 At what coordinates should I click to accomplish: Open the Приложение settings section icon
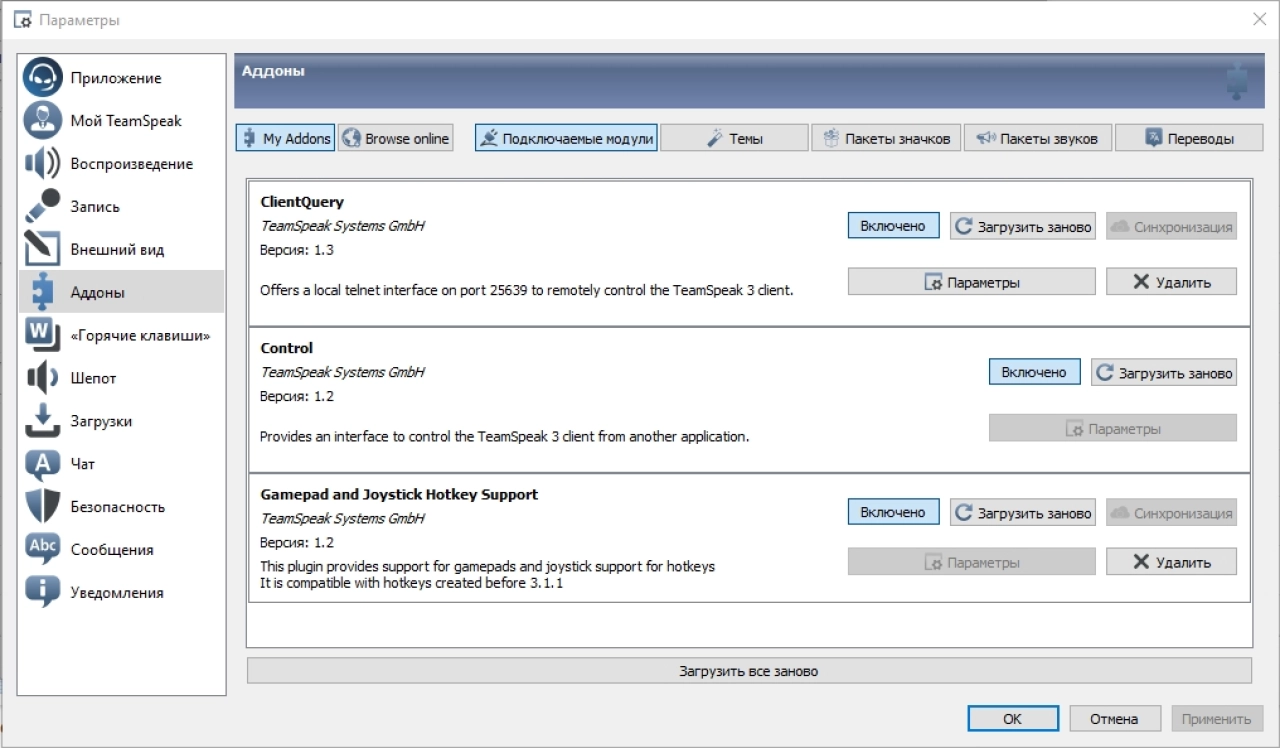click(43, 77)
